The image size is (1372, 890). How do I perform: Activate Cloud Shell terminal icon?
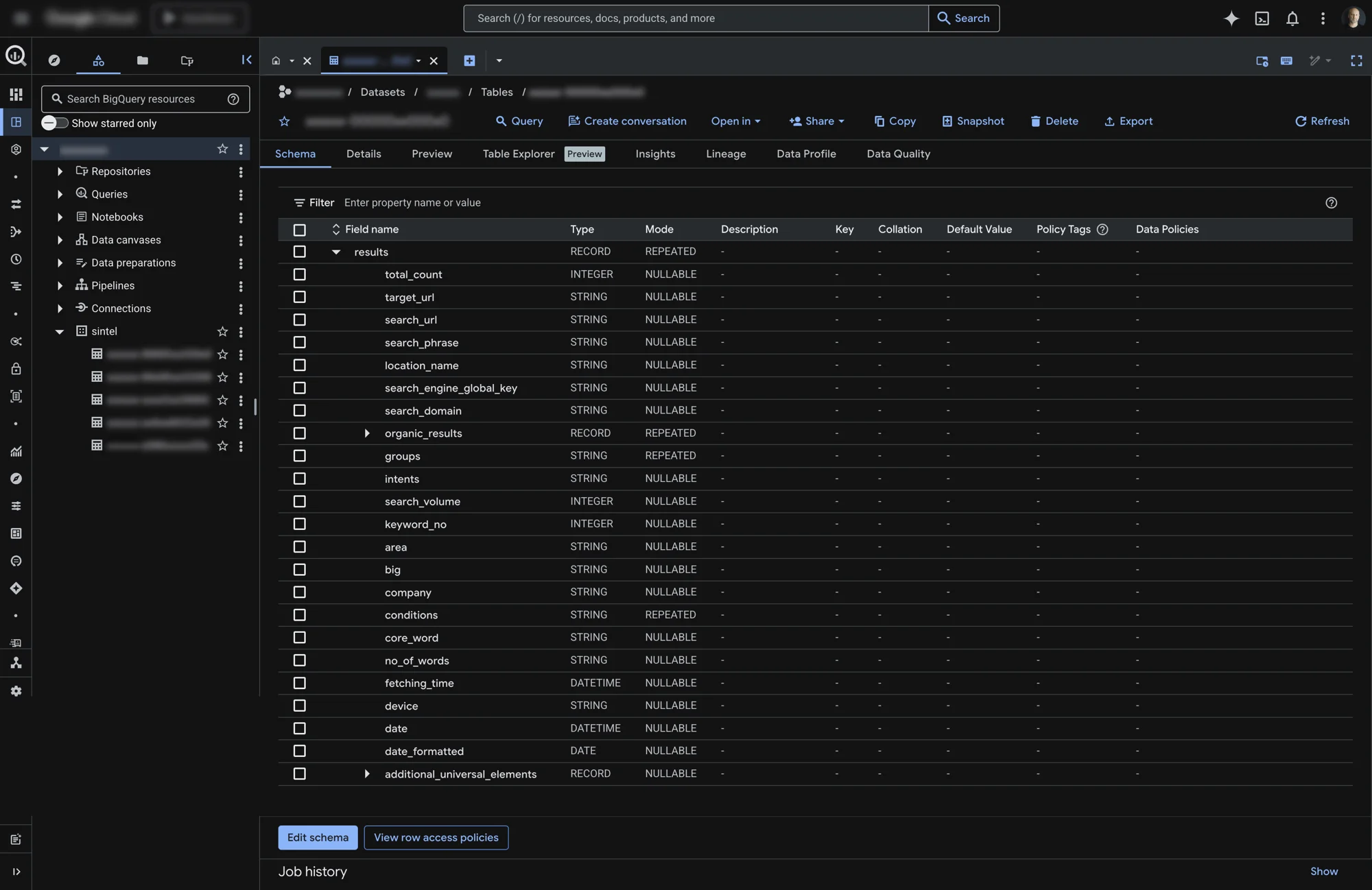[1262, 19]
